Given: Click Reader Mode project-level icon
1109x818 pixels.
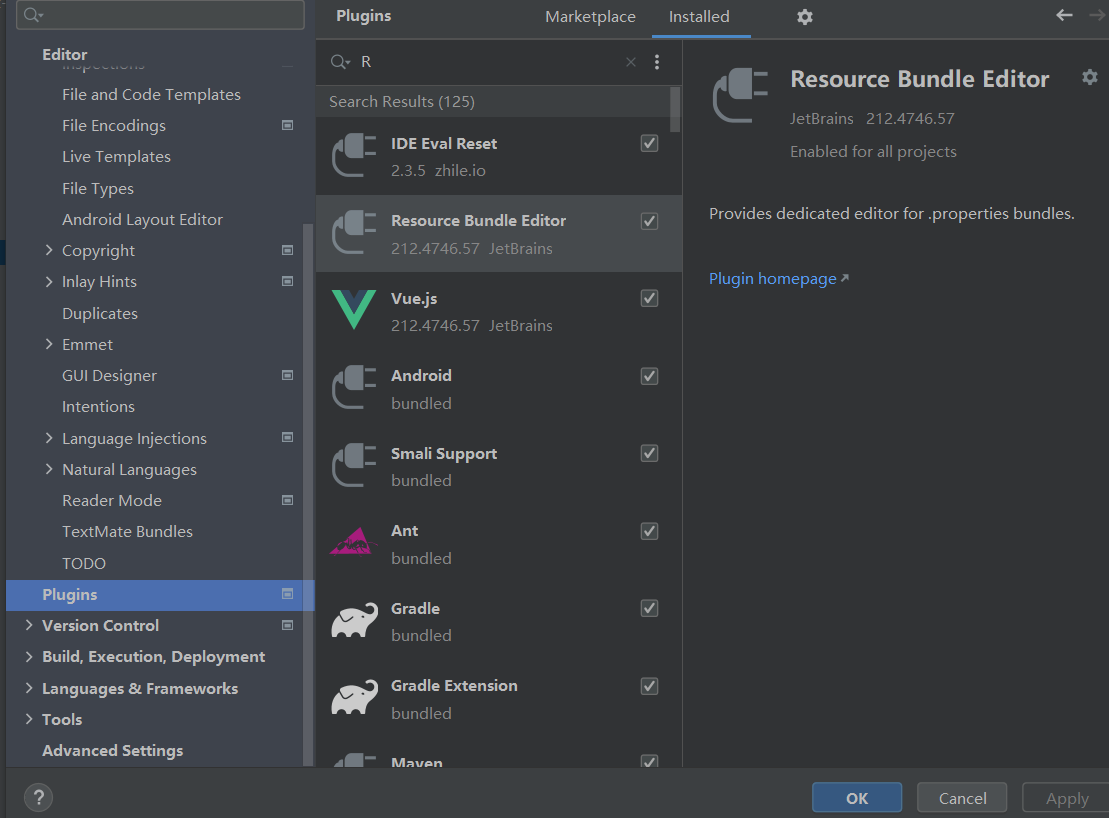Looking at the screenshot, I should (x=287, y=500).
